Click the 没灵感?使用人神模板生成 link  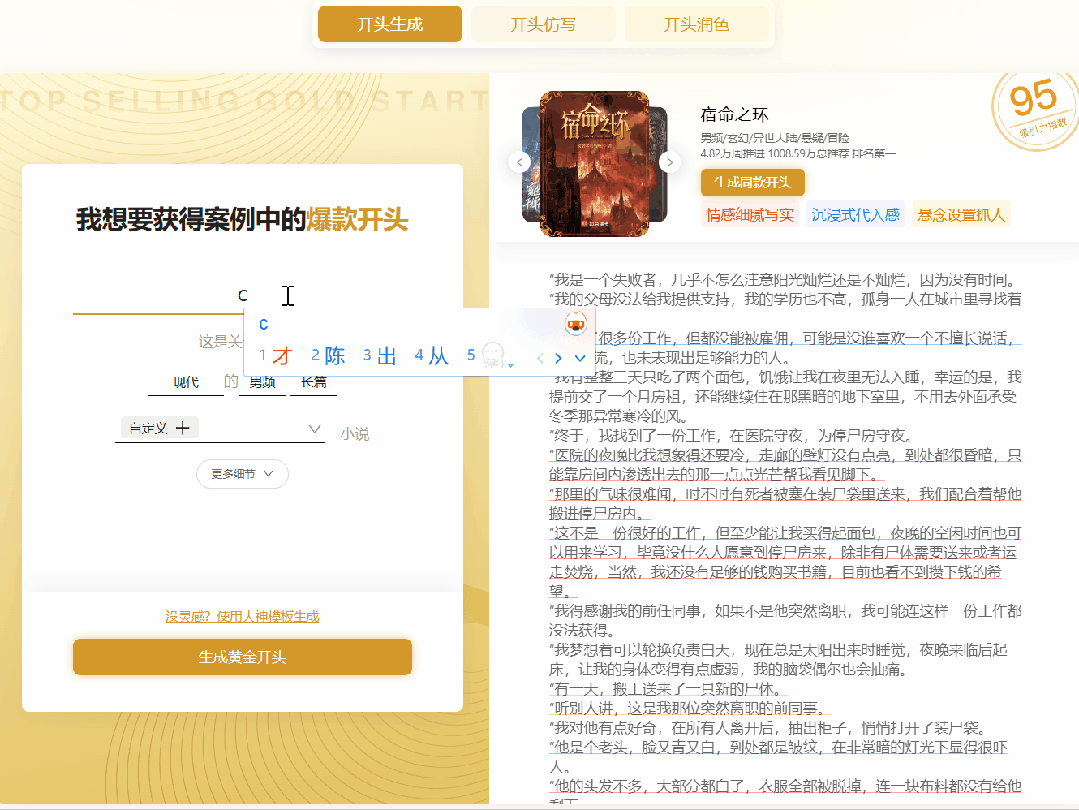click(242, 617)
